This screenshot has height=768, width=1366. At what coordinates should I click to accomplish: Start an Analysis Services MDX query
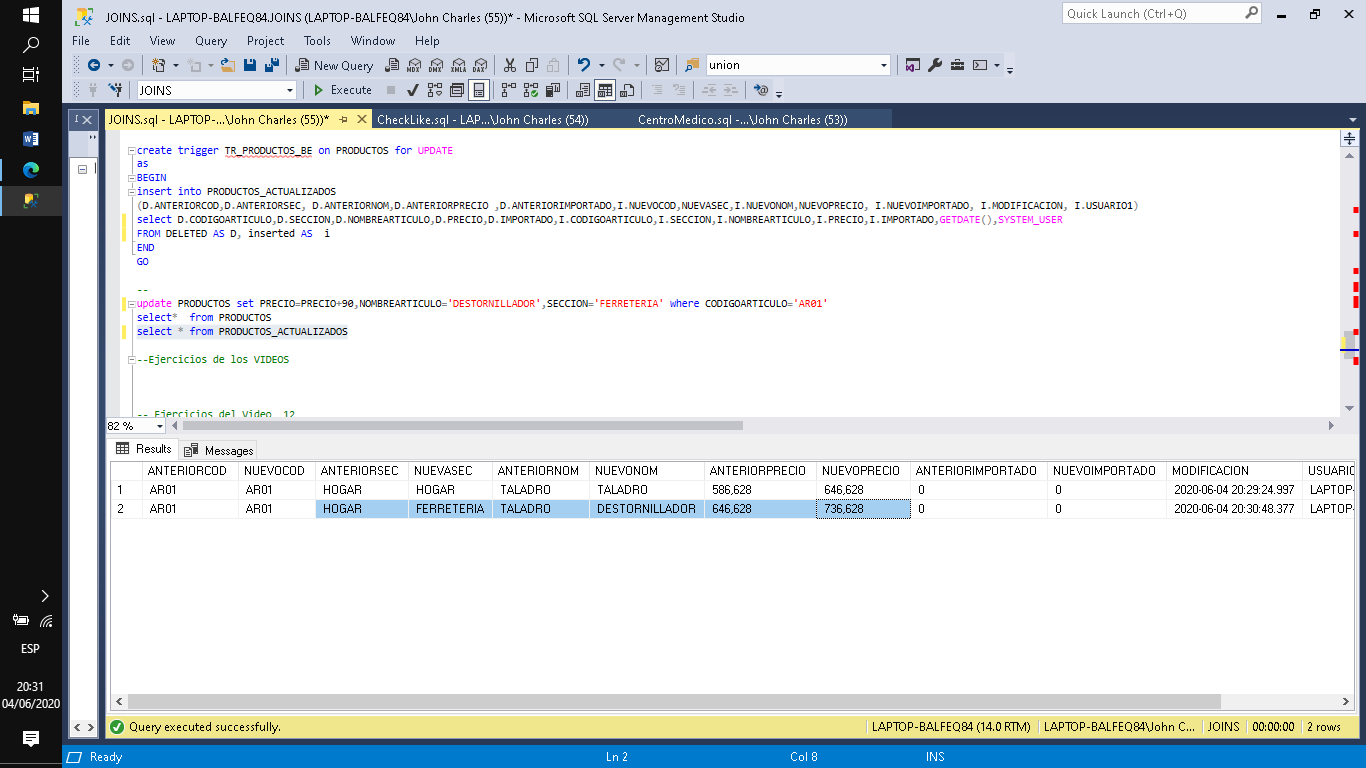click(413, 65)
